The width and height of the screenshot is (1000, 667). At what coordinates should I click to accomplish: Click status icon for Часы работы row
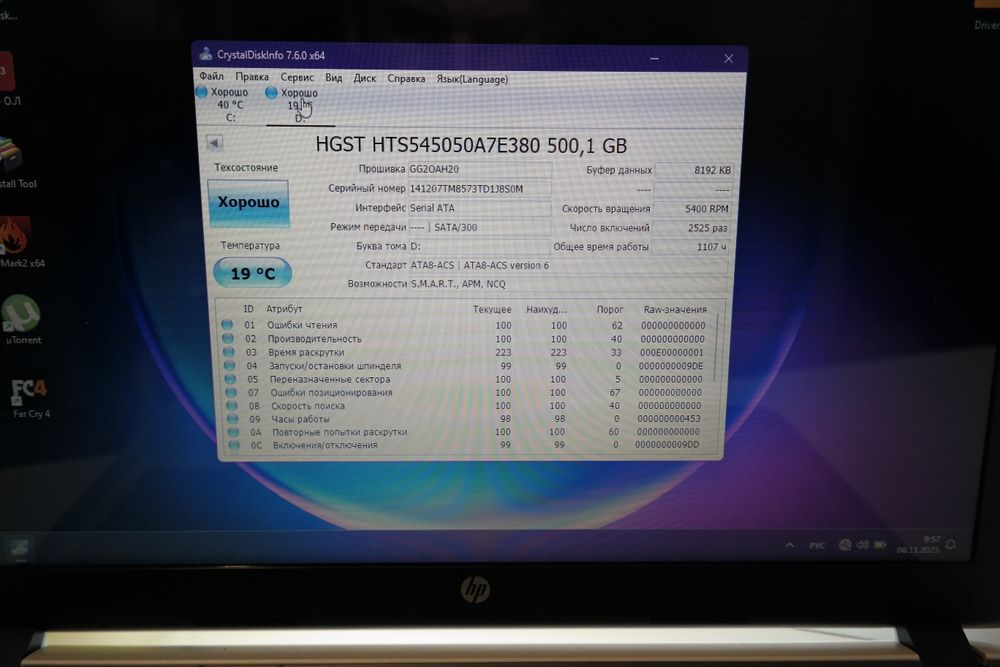coord(232,419)
